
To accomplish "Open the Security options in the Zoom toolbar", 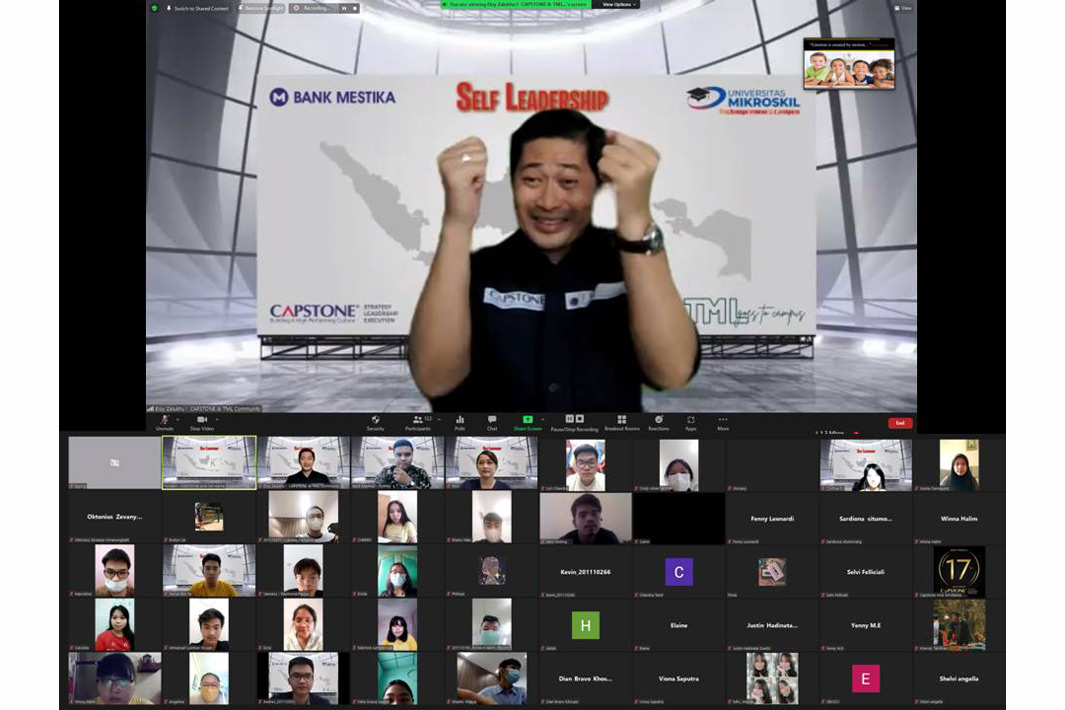I will pos(376,423).
